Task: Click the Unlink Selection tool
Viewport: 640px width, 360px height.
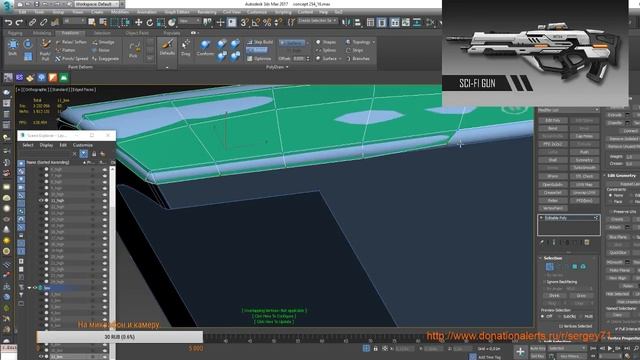Action: pyautogui.click(x=43, y=22)
